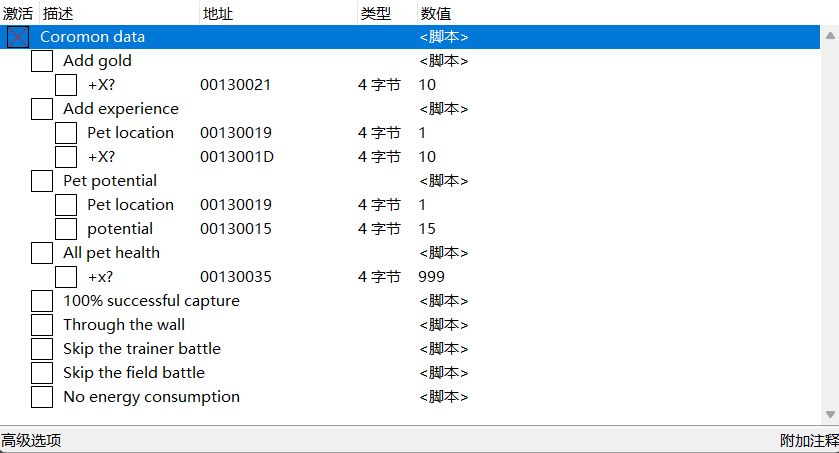
Task: Select the All pet health entry text
Action: coord(111,253)
